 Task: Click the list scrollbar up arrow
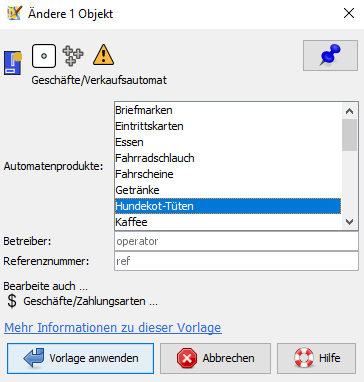(349, 111)
